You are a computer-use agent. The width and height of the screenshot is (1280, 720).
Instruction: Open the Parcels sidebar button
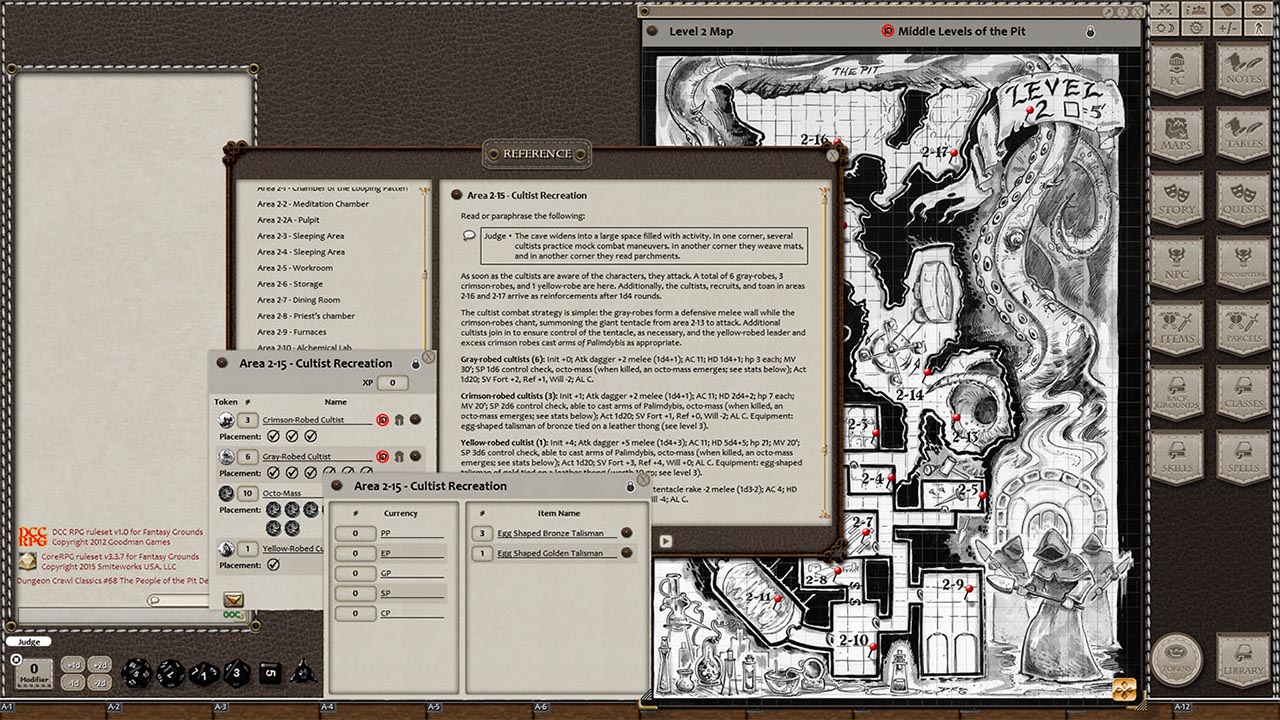[1242, 325]
